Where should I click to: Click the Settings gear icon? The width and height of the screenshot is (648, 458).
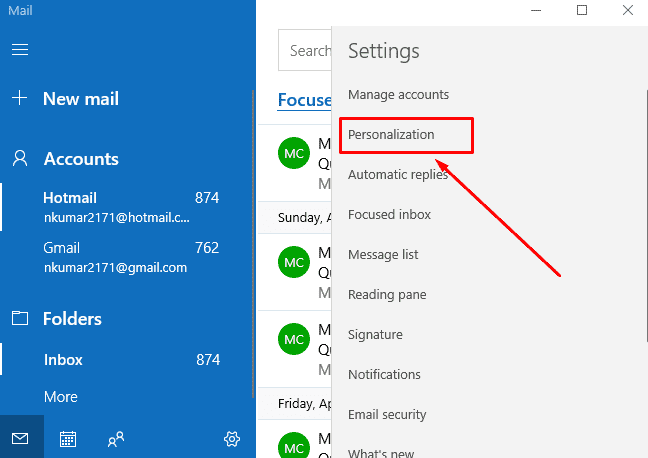click(x=232, y=438)
